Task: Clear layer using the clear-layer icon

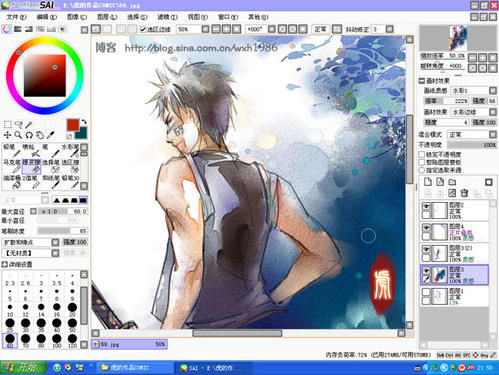Action: [x=452, y=193]
